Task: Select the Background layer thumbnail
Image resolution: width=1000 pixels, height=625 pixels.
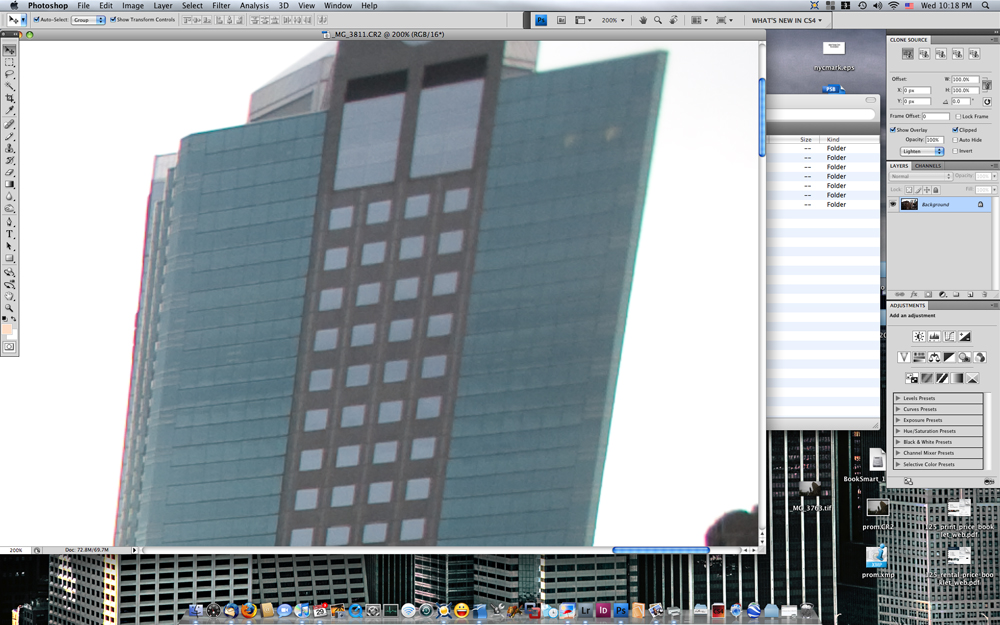Action: pyautogui.click(x=909, y=204)
